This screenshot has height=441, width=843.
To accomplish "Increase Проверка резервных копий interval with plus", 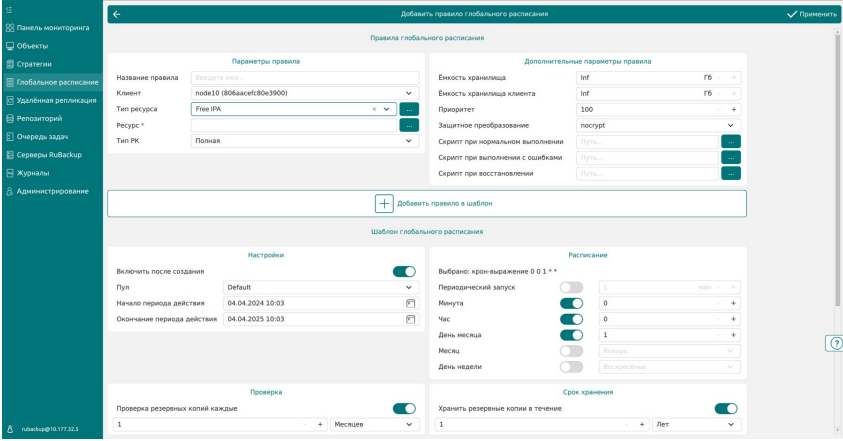I will pyautogui.click(x=320, y=425).
